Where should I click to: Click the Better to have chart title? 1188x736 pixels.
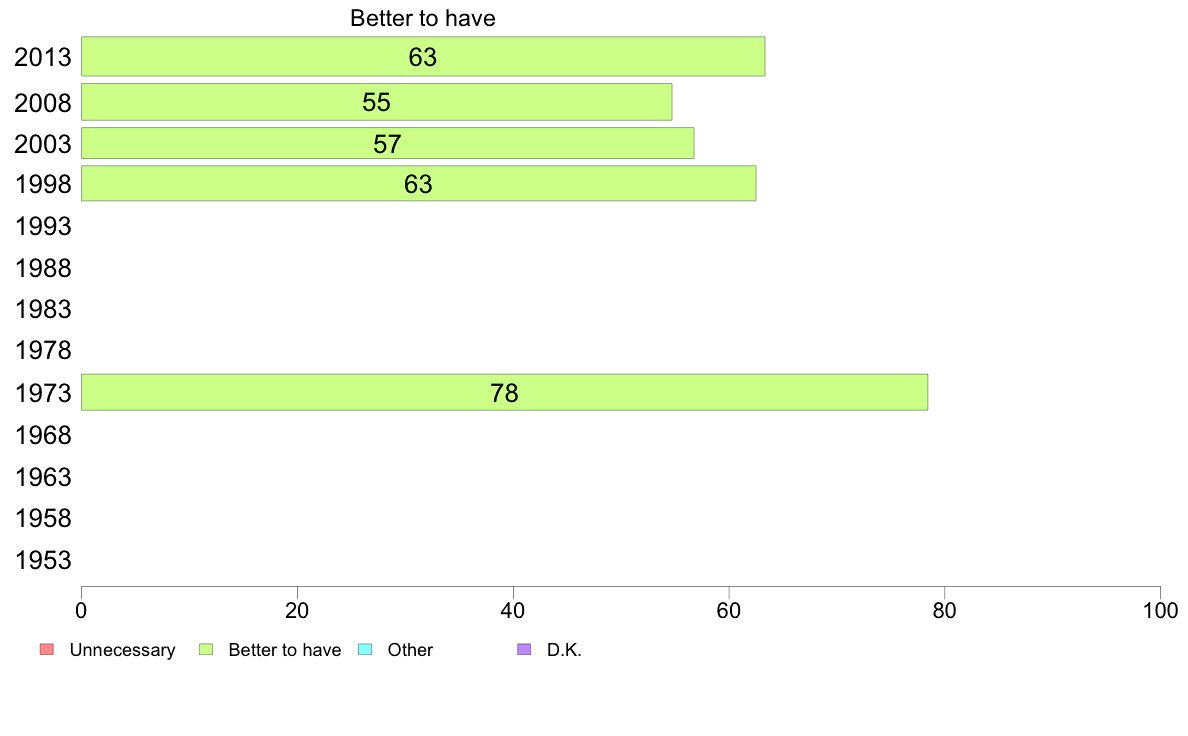pyautogui.click(x=423, y=18)
